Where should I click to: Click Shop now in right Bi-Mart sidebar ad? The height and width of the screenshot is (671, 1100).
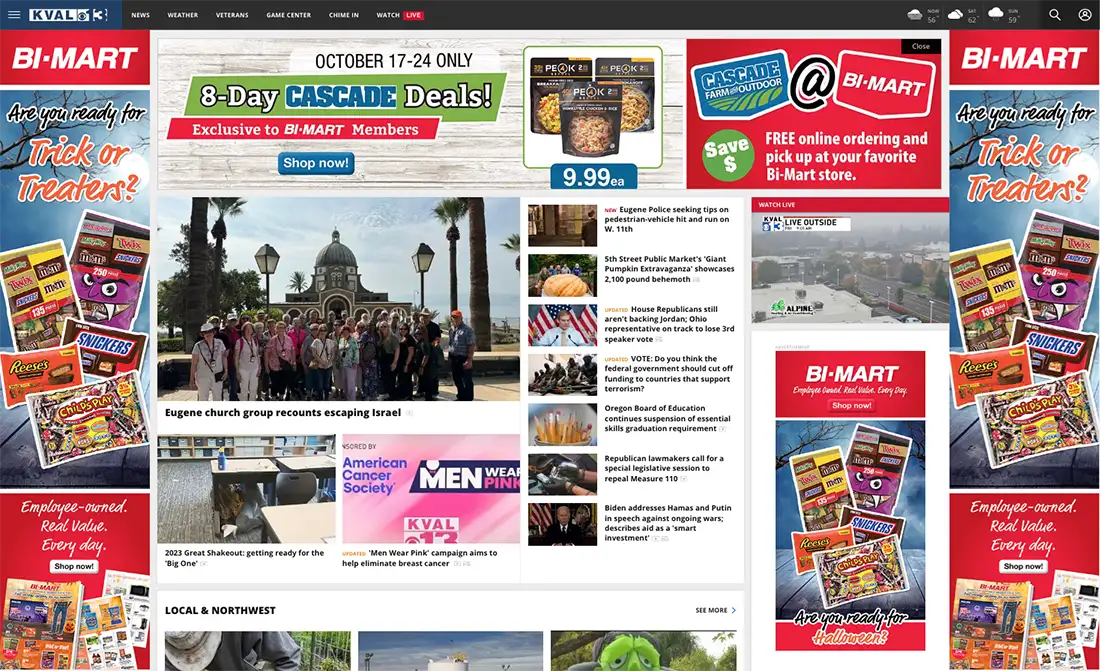click(x=1023, y=566)
